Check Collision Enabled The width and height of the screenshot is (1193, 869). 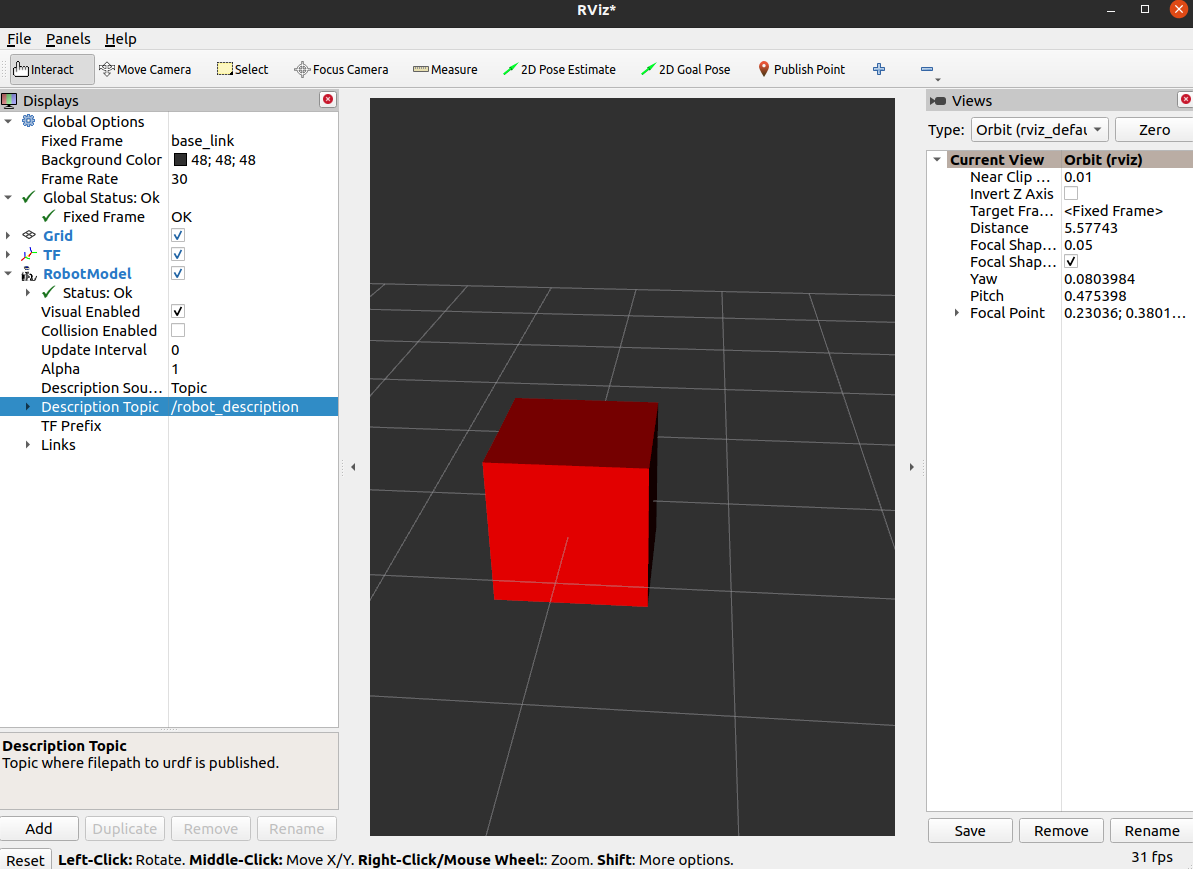178,330
